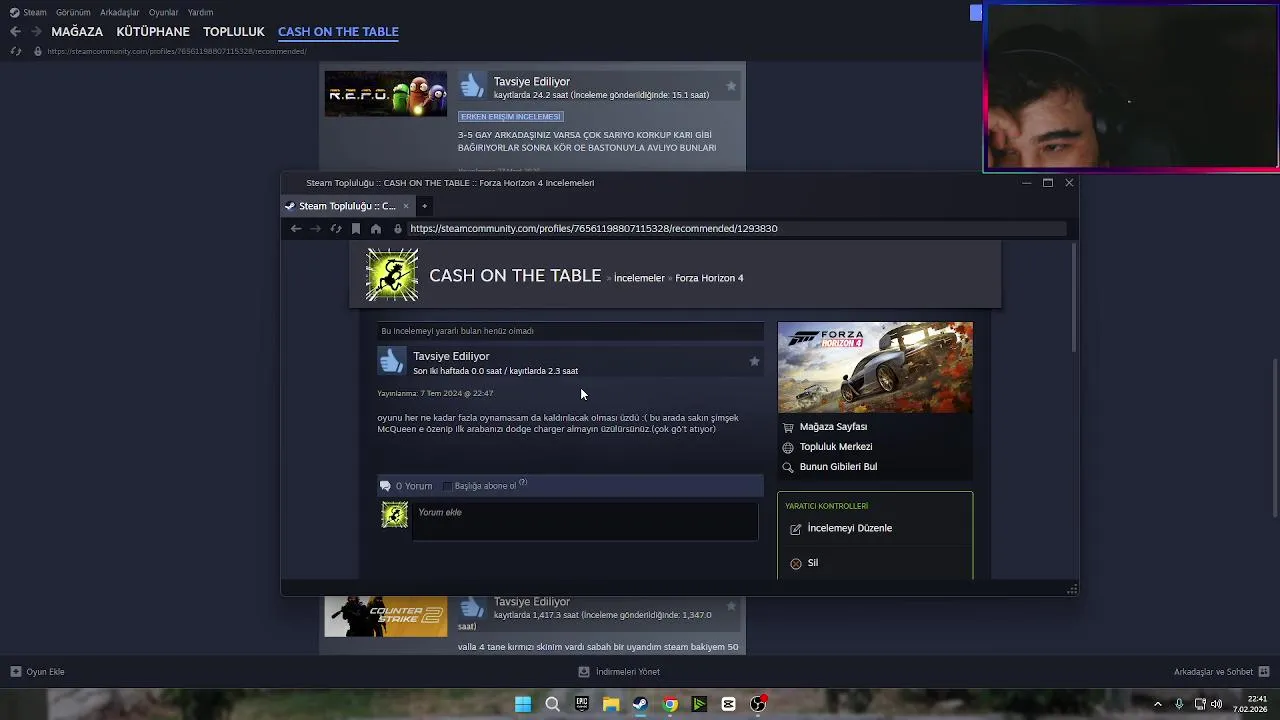
Task: Open İndirmeleri Yönet downloads manager
Action: click(x=619, y=672)
